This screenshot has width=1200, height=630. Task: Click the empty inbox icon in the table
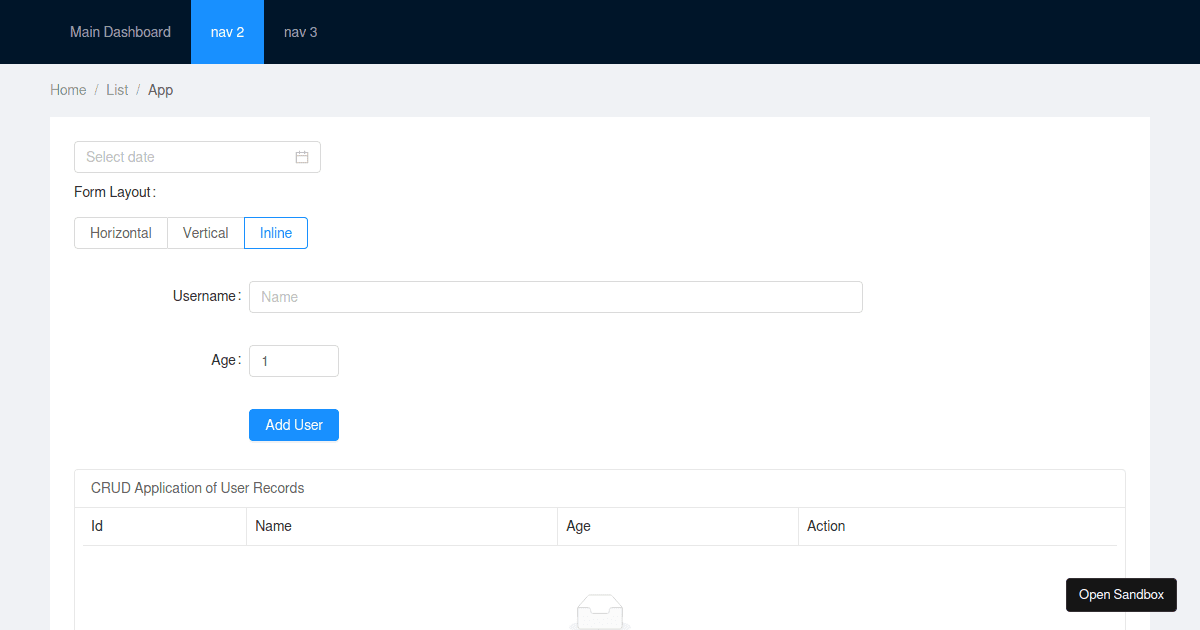coord(599,612)
